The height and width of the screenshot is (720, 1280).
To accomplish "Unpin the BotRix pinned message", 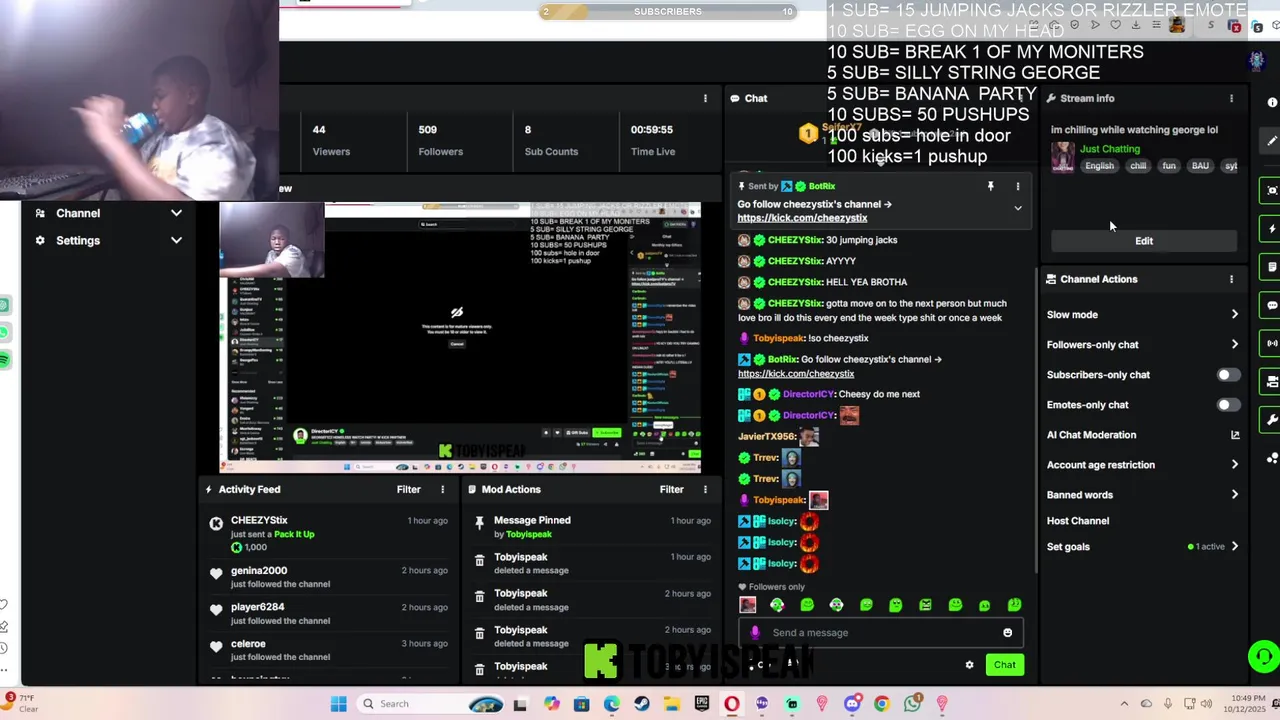I will [990, 186].
